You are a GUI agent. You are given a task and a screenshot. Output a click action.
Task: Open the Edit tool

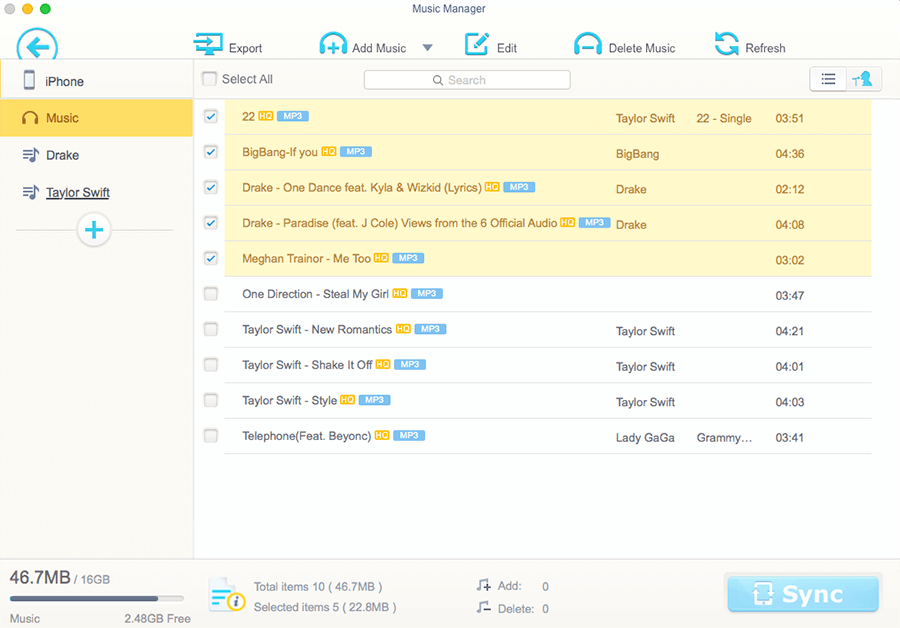(x=477, y=46)
